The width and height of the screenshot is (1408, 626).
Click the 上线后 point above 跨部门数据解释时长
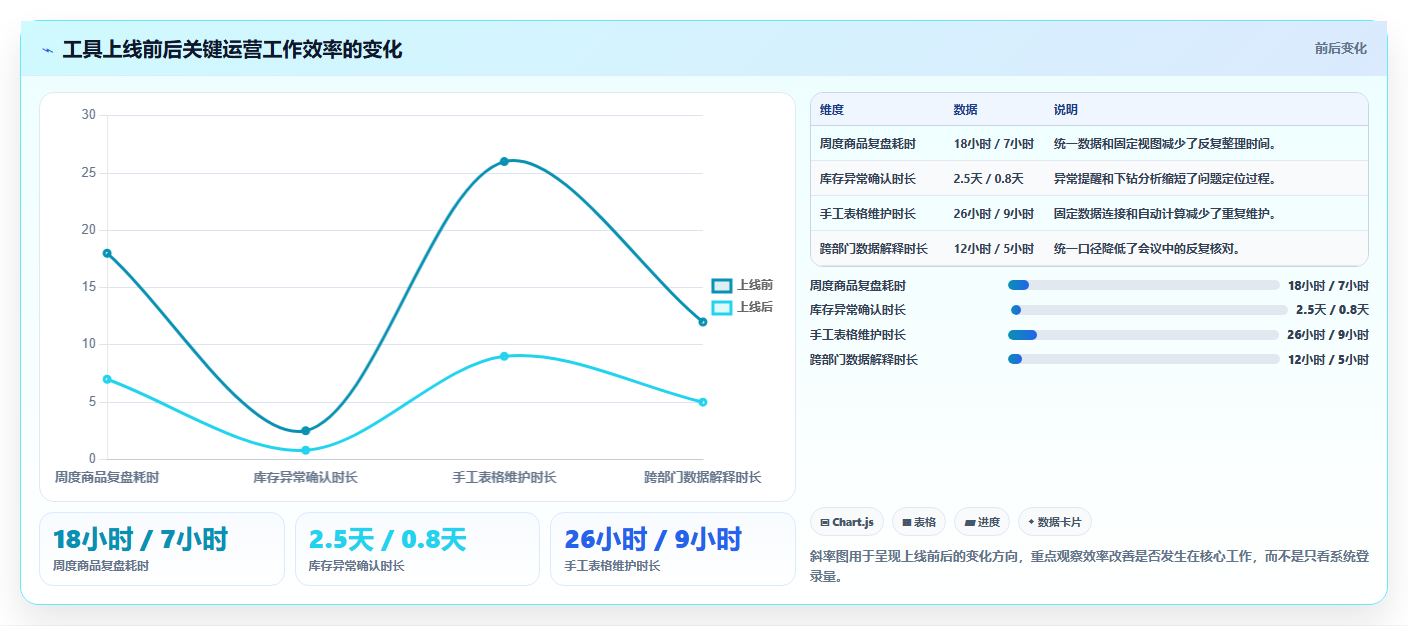pos(703,402)
